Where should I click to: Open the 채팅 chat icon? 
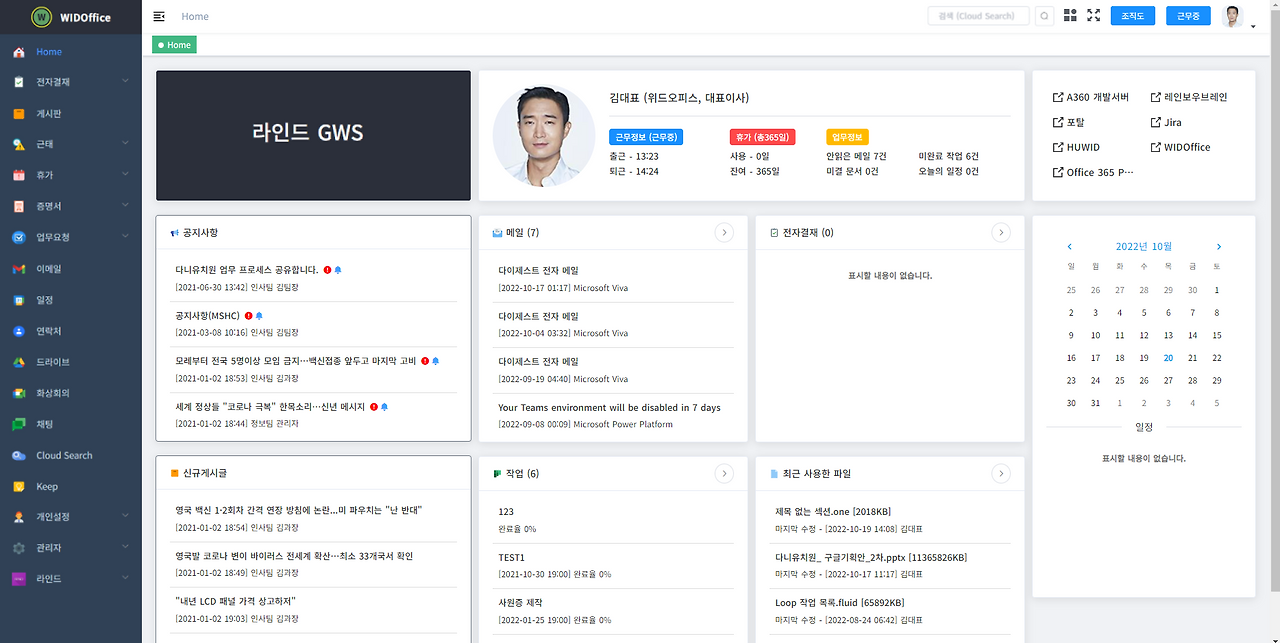[18, 424]
